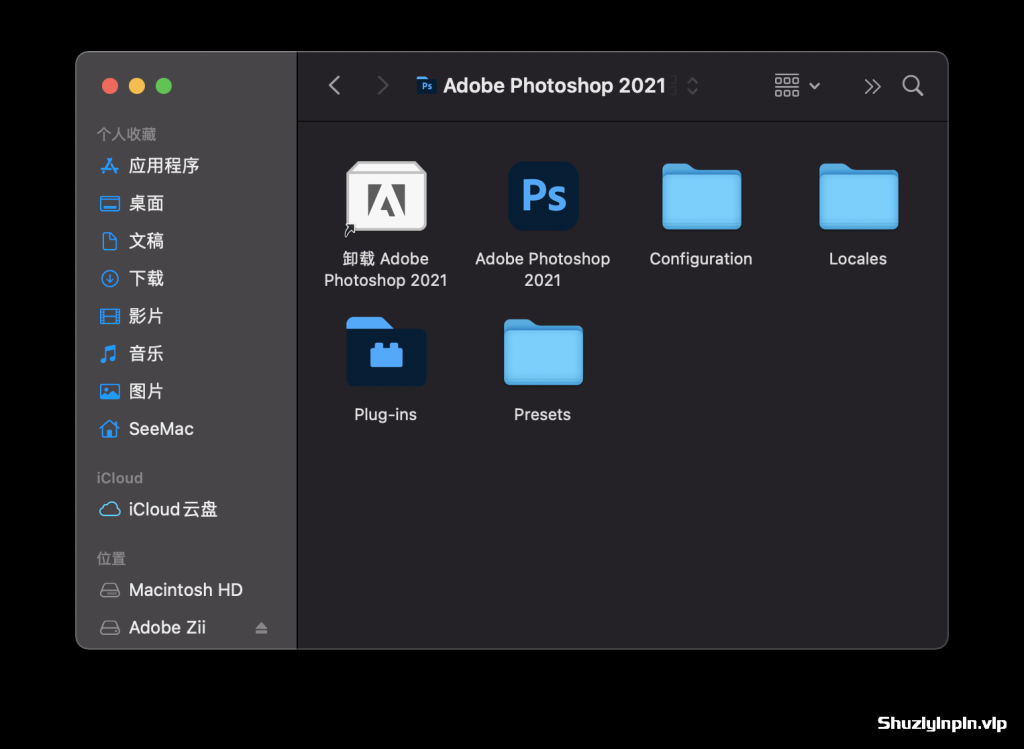
Task: Go back with the left chevron
Action: pos(334,86)
